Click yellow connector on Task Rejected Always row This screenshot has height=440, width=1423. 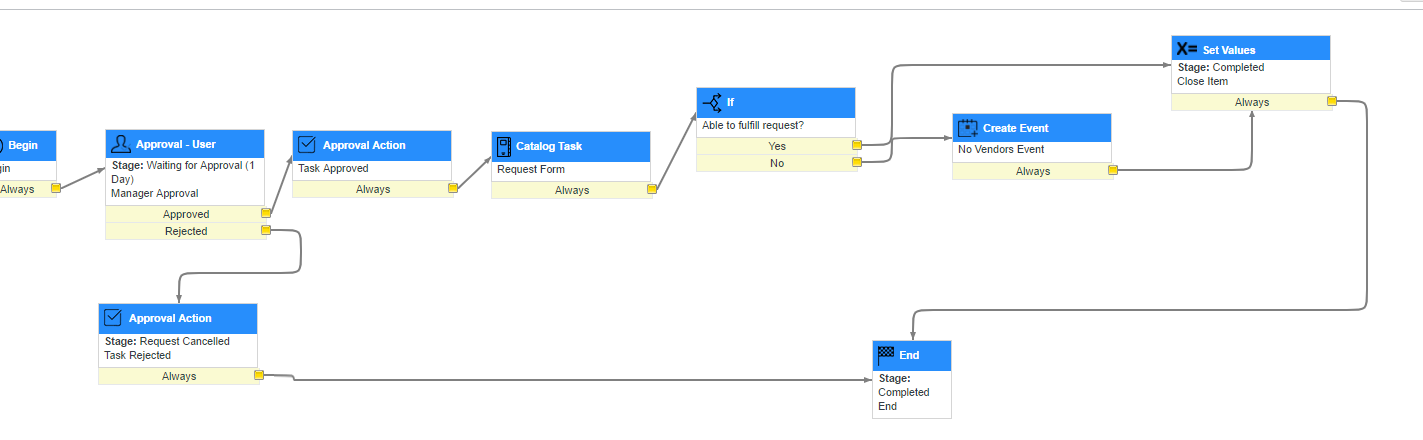[x=259, y=375]
